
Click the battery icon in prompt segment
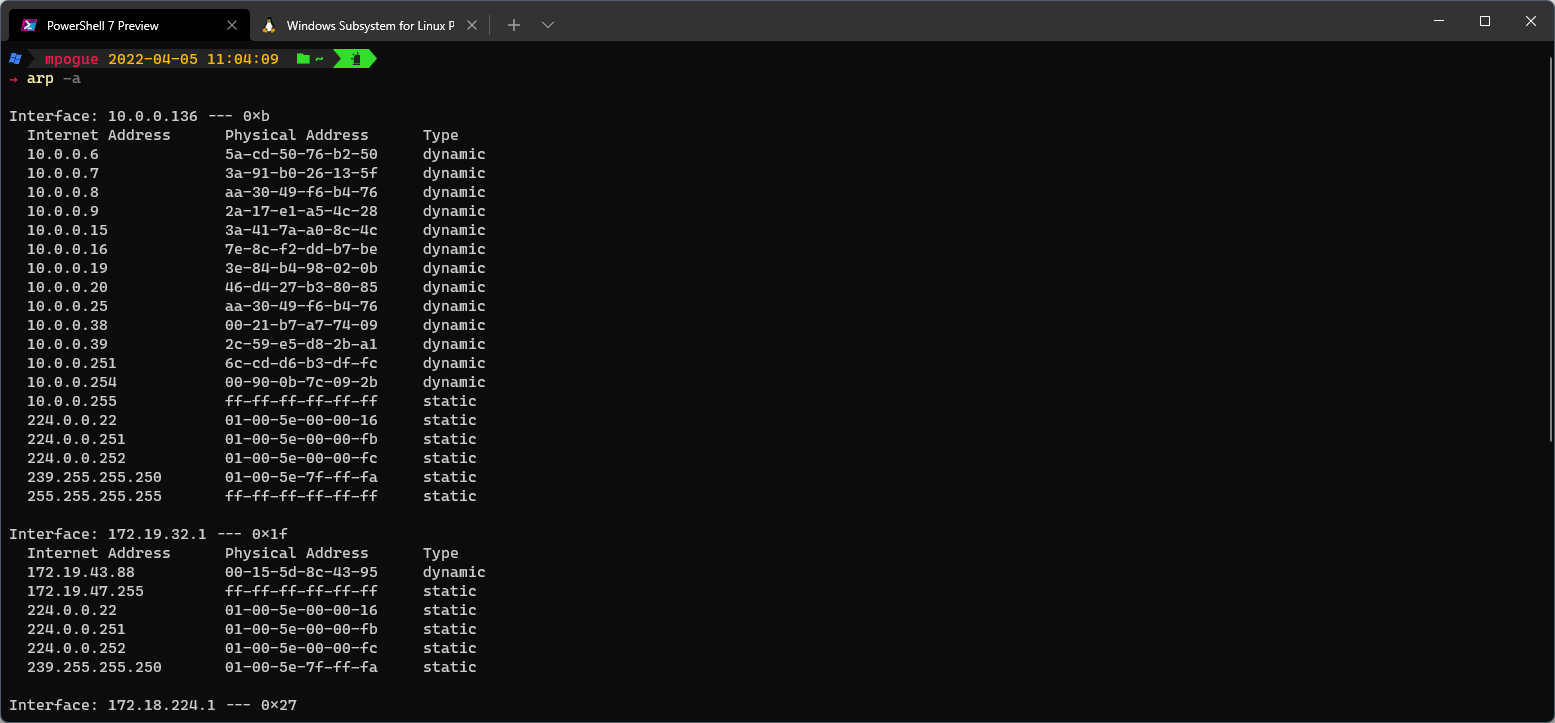tap(354, 59)
